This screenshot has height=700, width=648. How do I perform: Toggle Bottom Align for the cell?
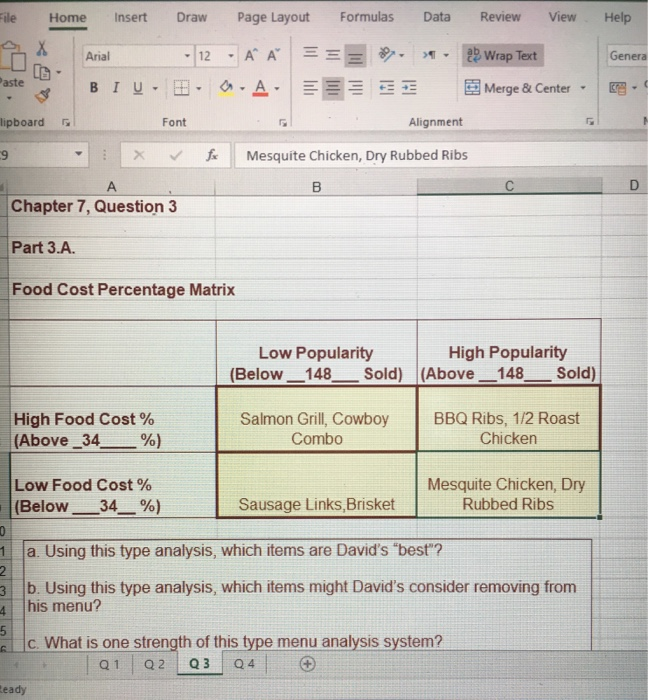tap(355, 56)
